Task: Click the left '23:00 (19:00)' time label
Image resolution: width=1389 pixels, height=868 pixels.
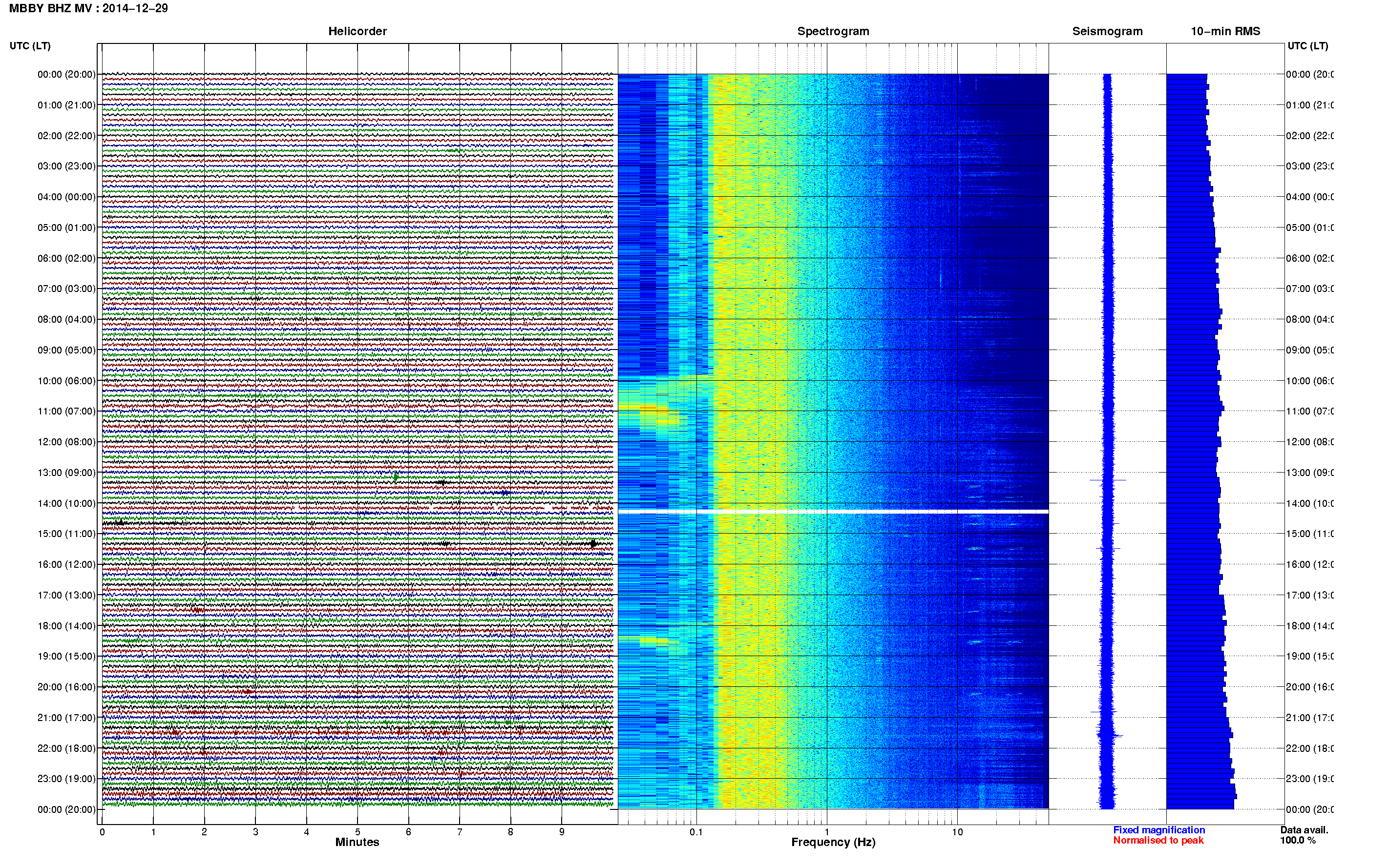Action: [66, 779]
